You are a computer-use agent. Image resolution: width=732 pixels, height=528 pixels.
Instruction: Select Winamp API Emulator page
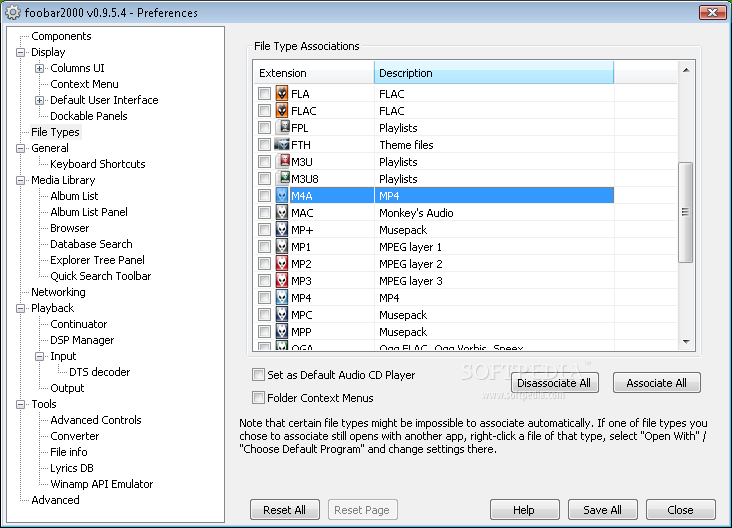tap(102, 484)
